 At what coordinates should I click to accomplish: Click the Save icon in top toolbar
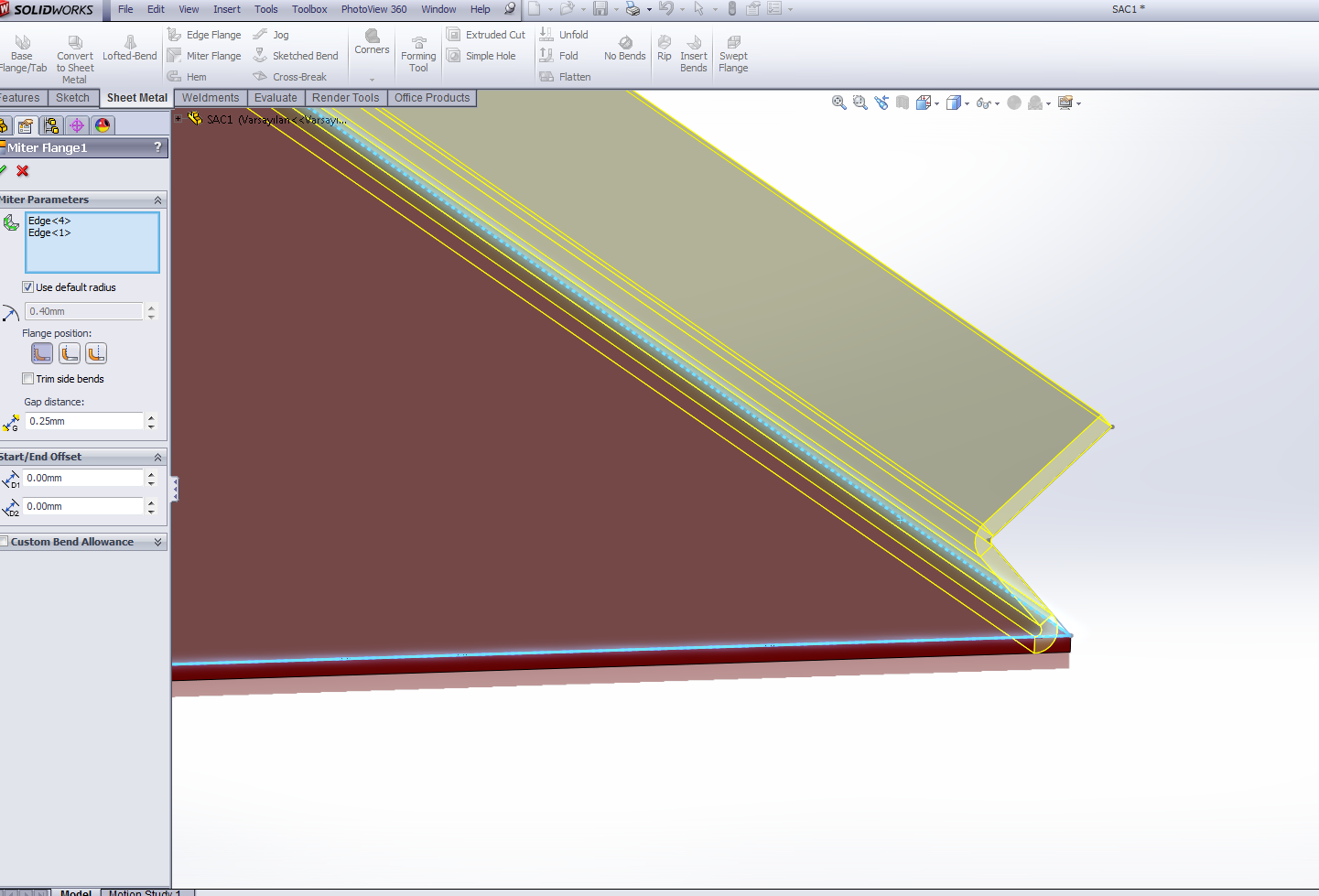click(x=600, y=9)
